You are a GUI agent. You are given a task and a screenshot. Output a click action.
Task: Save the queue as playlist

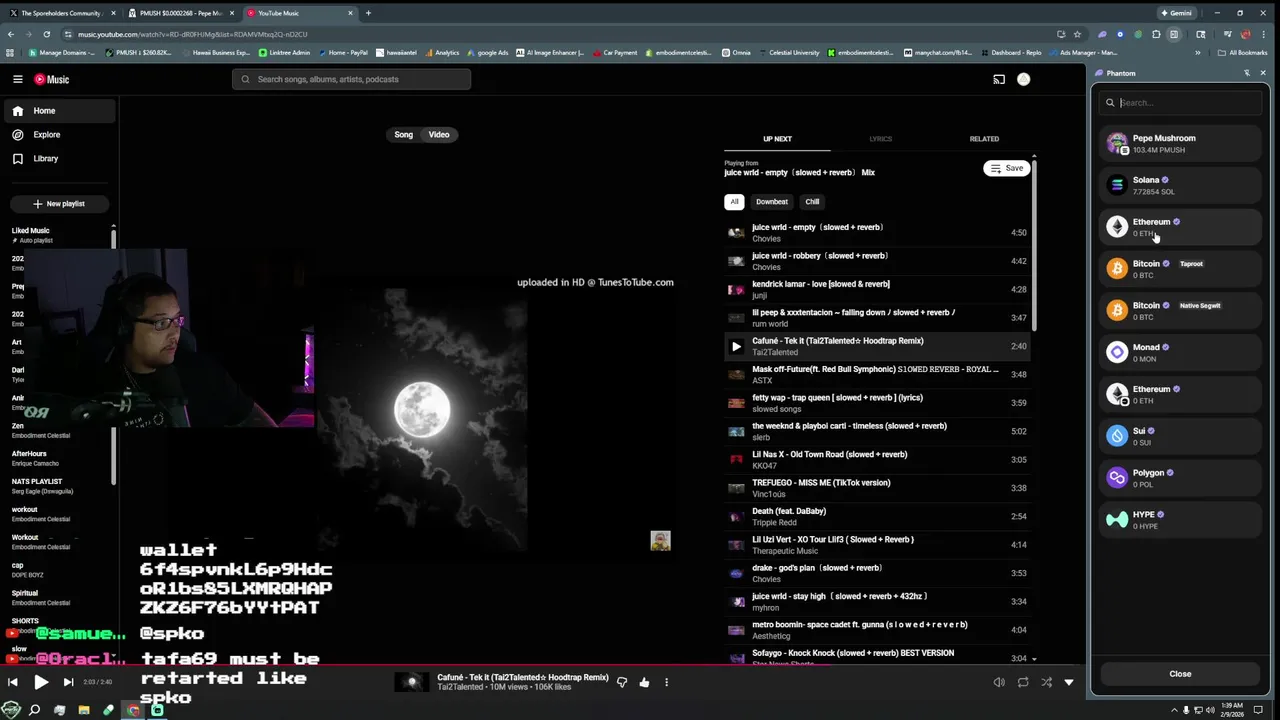(1006, 168)
